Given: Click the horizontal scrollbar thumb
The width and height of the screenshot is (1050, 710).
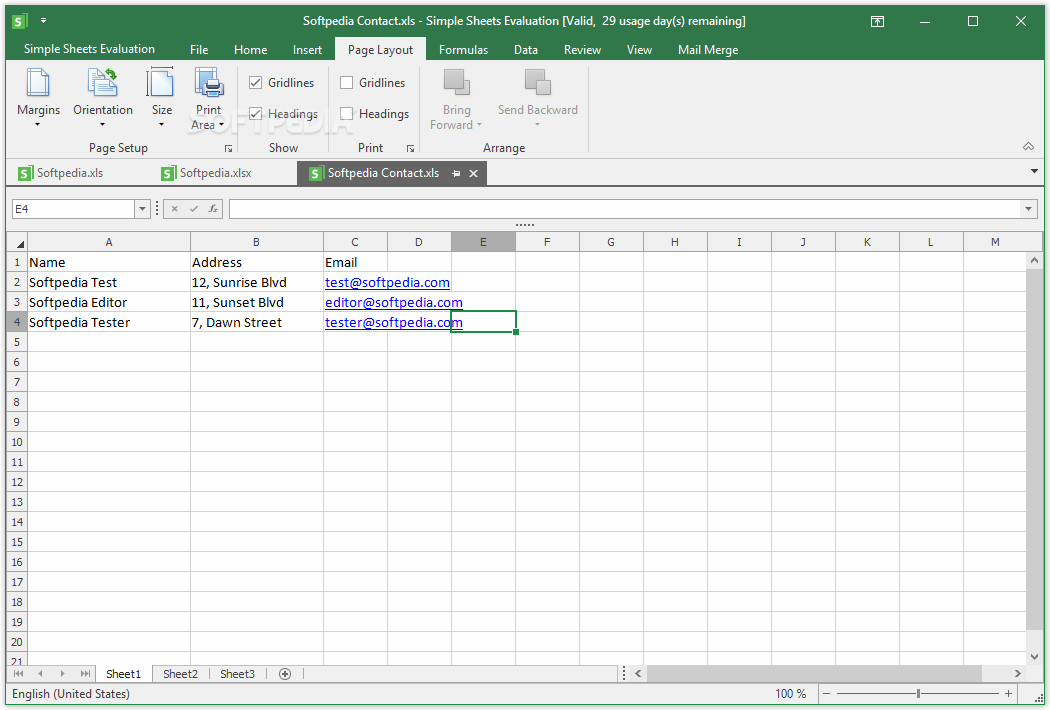Looking at the screenshot, I should pos(814,673).
